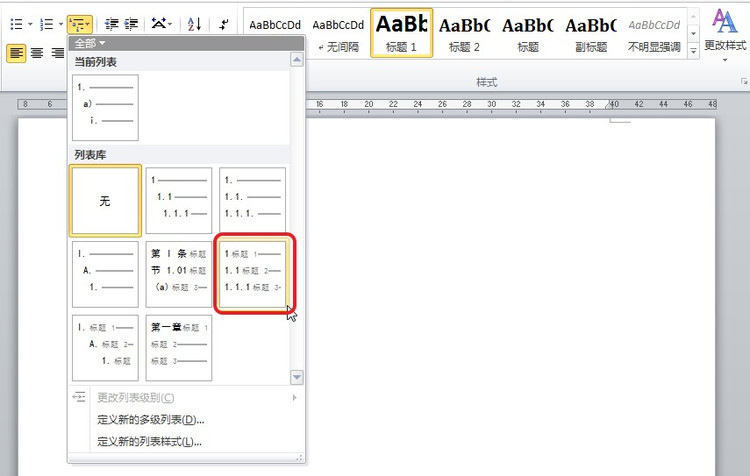The image size is (750, 476).
Task: Apply the 标题 2 style
Action: (x=464, y=33)
